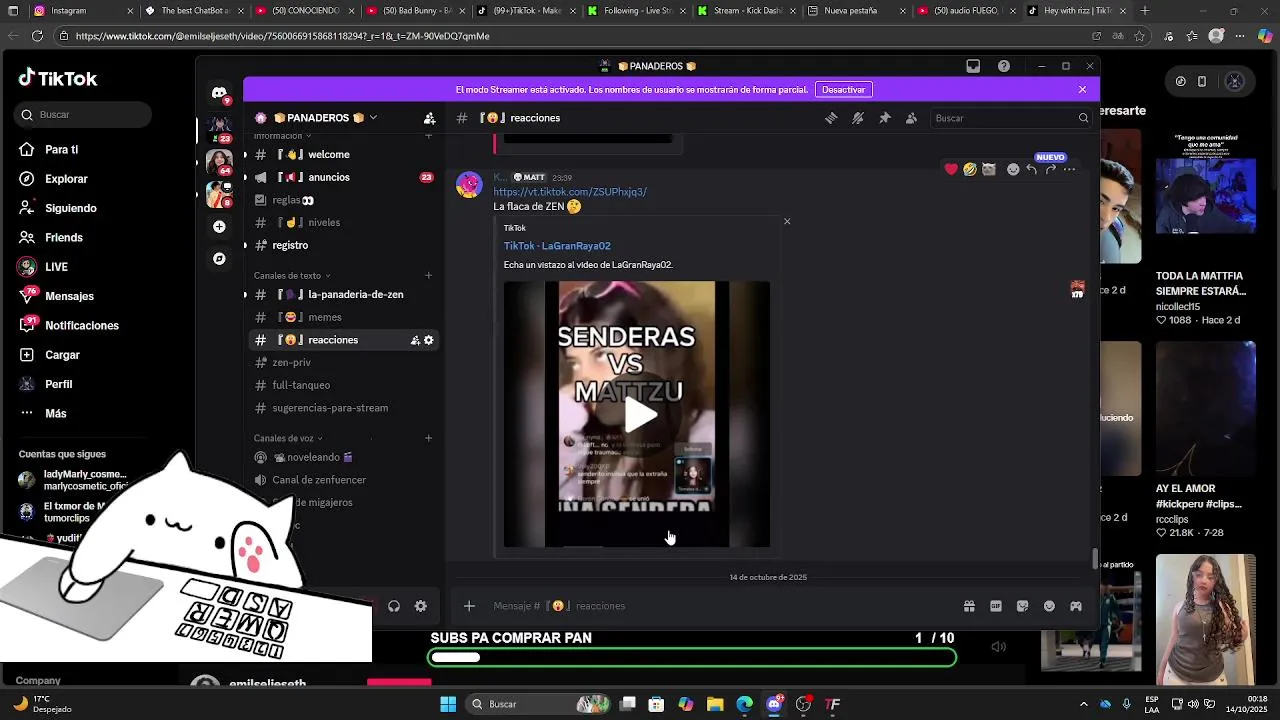The width and height of the screenshot is (1280, 720).
Task: Click message input for reacciones
Action: click(x=720, y=606)
